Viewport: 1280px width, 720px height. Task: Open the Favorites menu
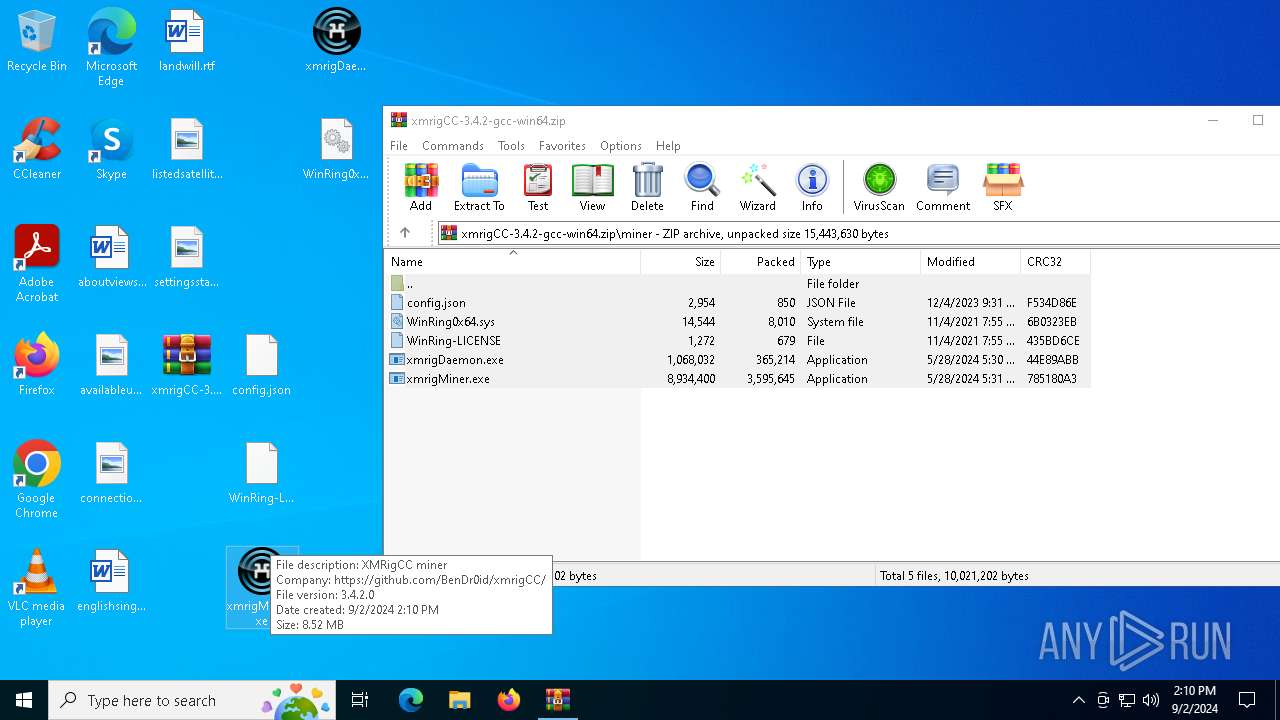coord(562,146)
